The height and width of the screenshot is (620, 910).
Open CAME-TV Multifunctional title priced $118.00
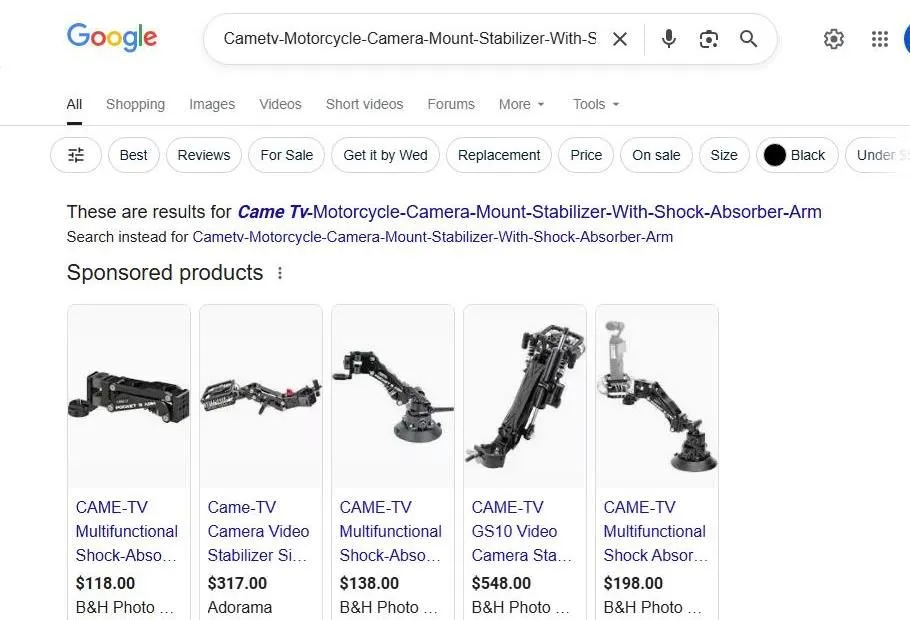(127, 531)
